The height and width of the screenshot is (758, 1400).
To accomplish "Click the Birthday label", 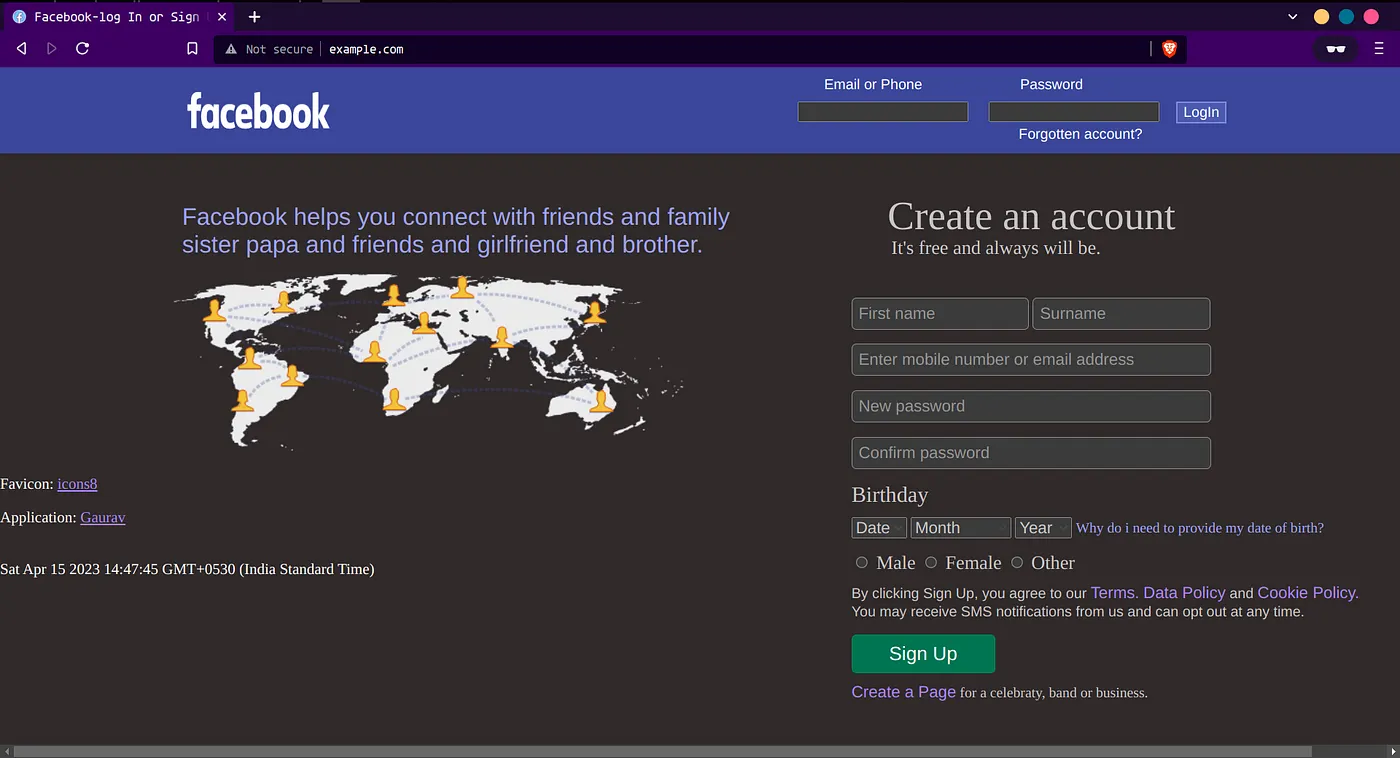I will point(890,495).
